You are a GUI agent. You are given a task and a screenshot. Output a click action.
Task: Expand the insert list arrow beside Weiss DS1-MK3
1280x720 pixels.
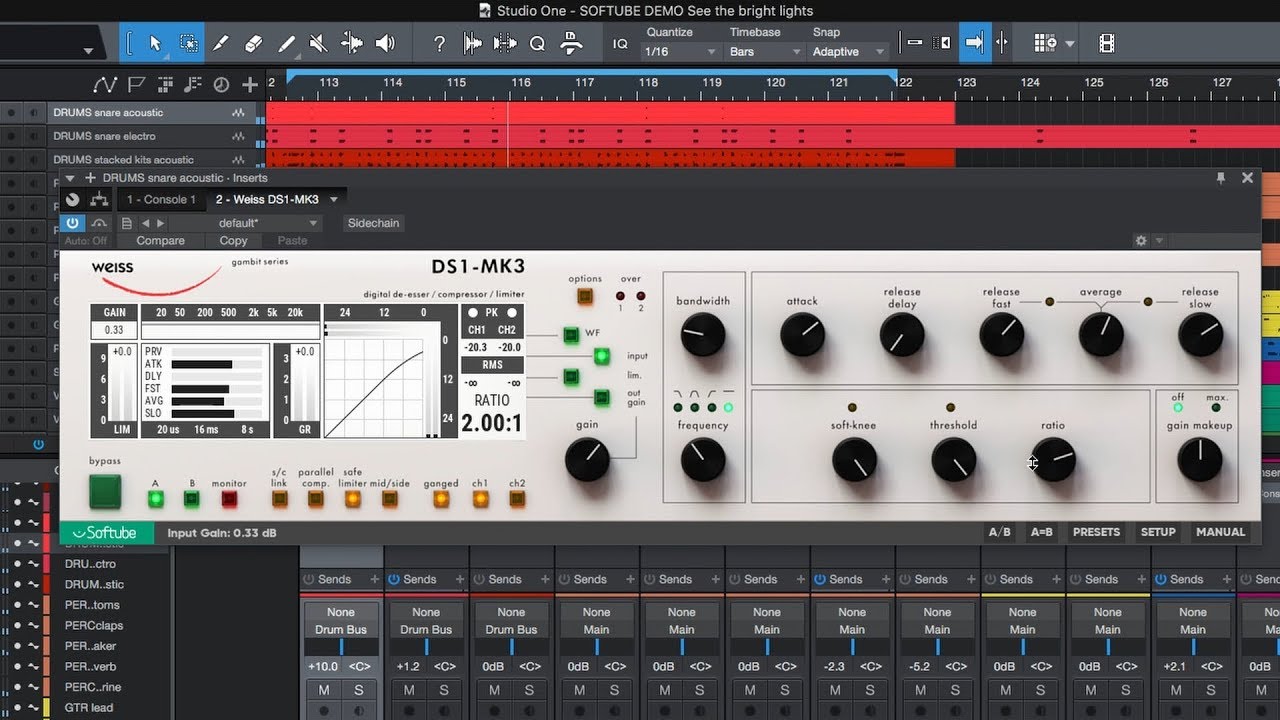click(x=335, y=200)
